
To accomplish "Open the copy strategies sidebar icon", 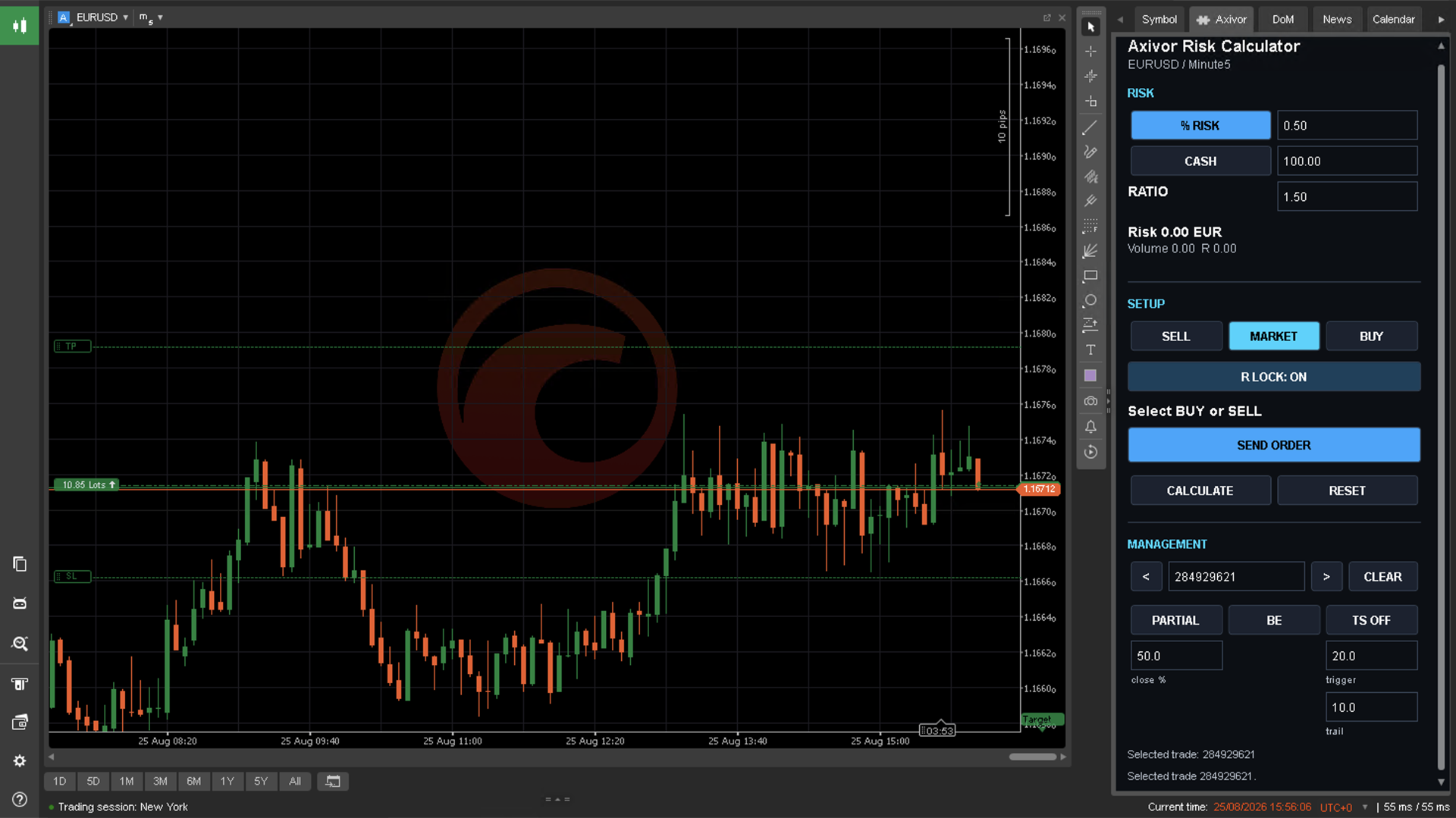I will click(x=20, y=564).
